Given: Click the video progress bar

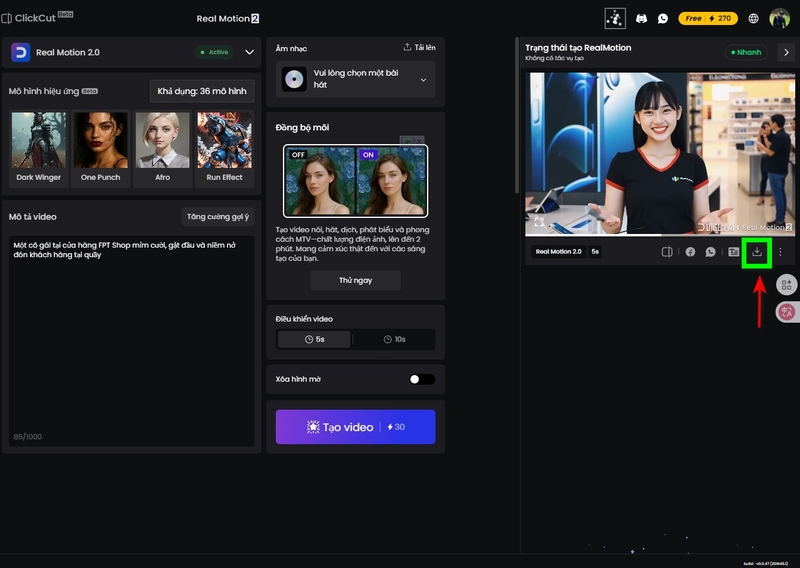Looking at the screenshot, I should pyautogui.click(x=660, y=235).
